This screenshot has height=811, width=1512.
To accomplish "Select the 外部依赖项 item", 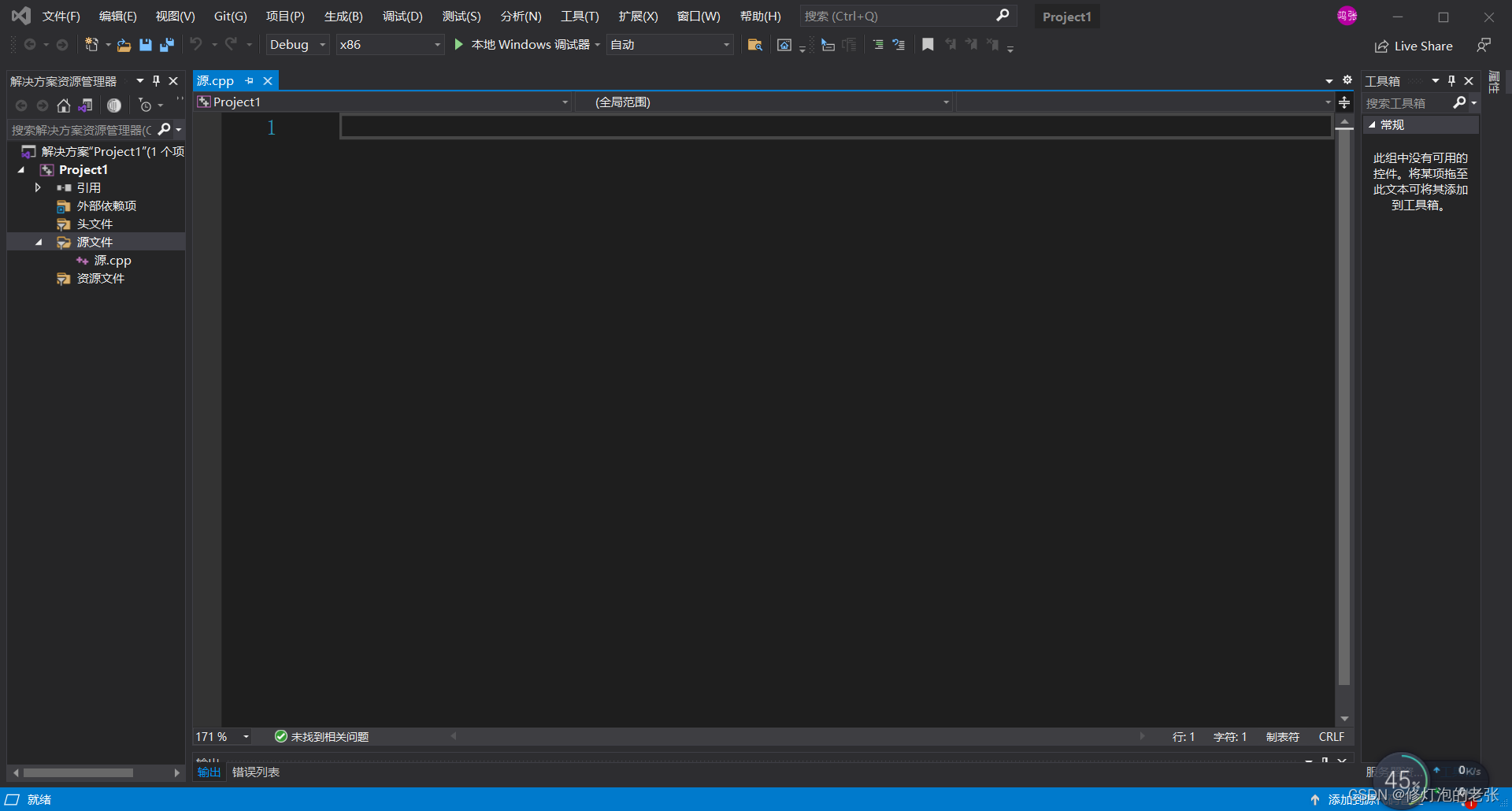I will click(x=106, y=206).
